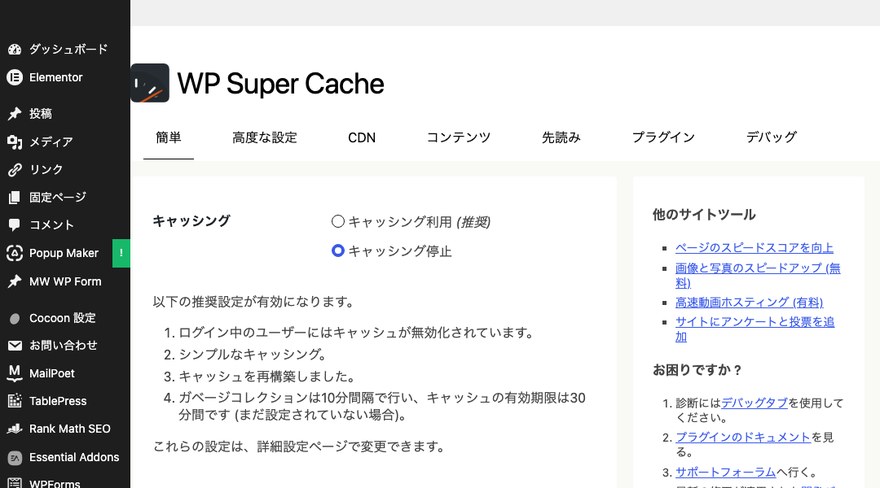Viewport: 880px width, 488px height.
Task: Click the WP Super Cache logo icon
Action: click(x=149, y=83)
